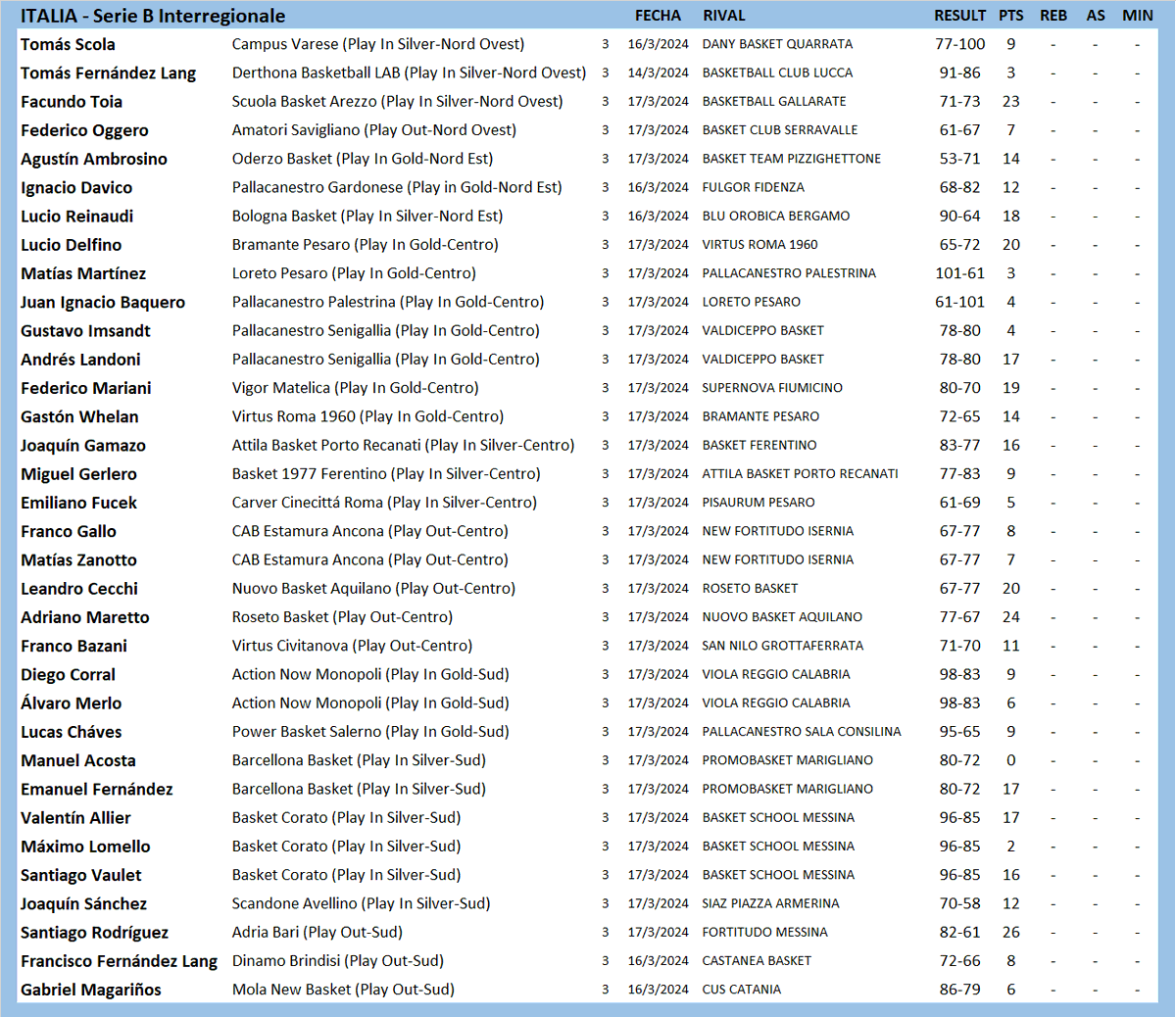1176x1017 pixels.
Task: Click the RESULT column header
Action: click(959, 16)
